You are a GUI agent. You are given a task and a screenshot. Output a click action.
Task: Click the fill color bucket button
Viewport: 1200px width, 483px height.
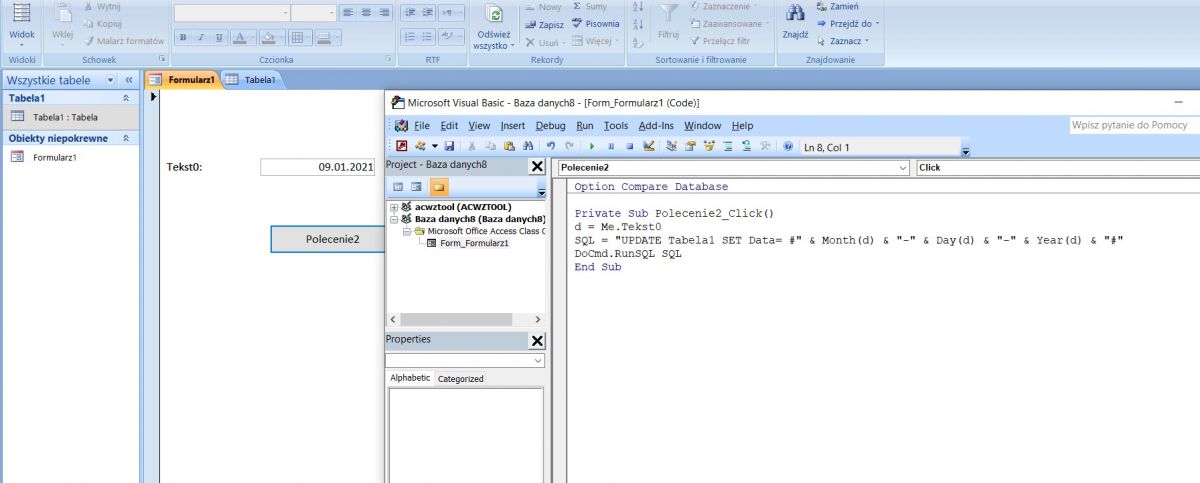click(268, 37)
